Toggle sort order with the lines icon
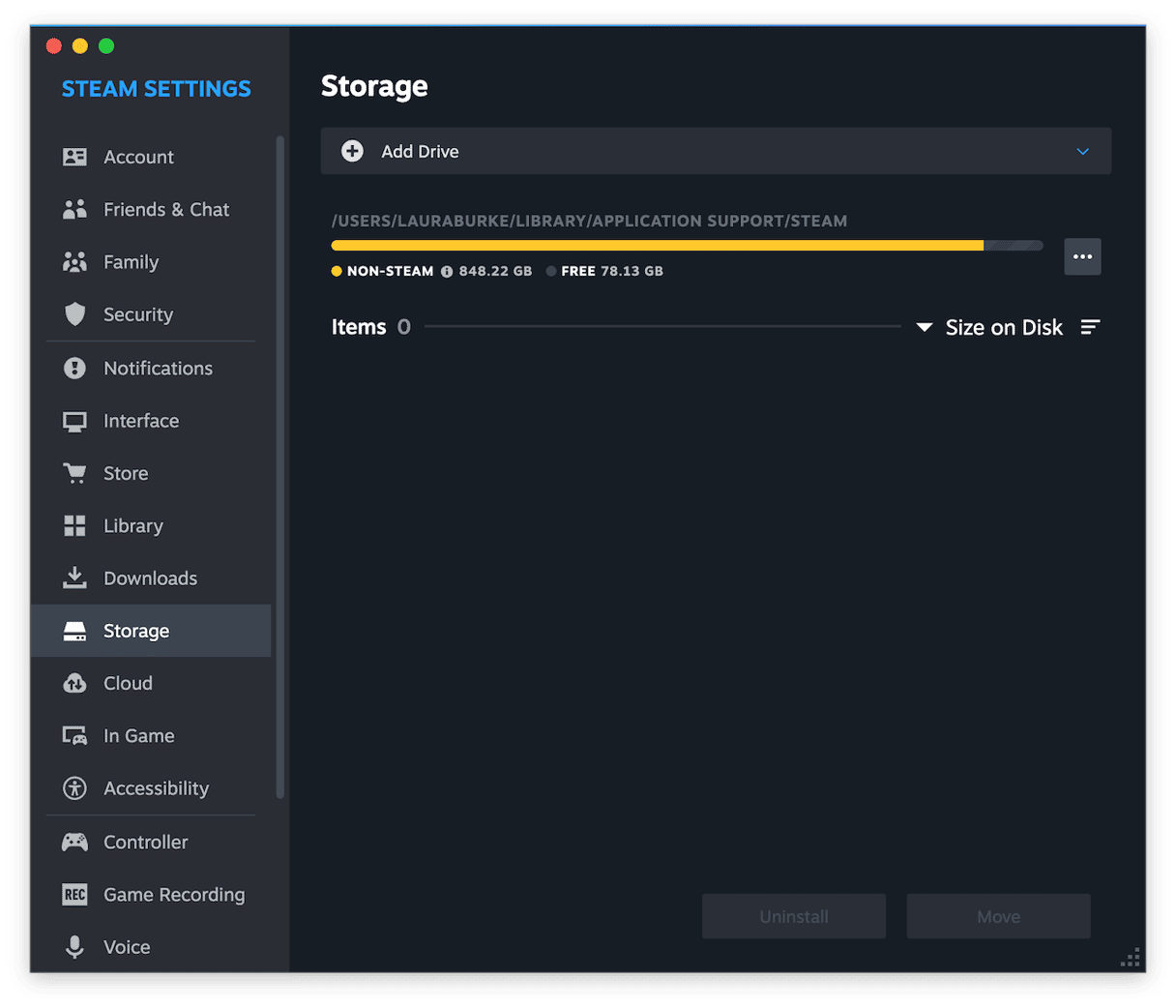The width and height of the screenshot is (1176, 1008). [1090, 328]
